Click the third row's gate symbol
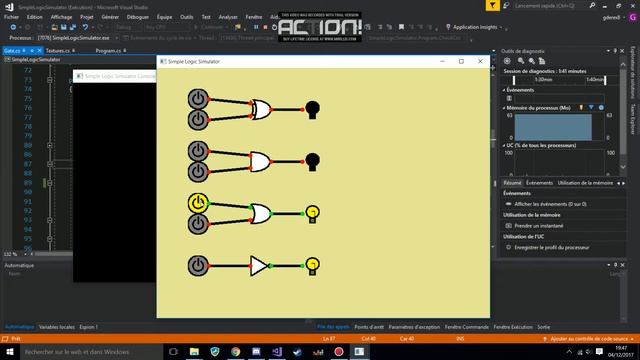This screenshot has height=360, width=640. pos(260,213)
